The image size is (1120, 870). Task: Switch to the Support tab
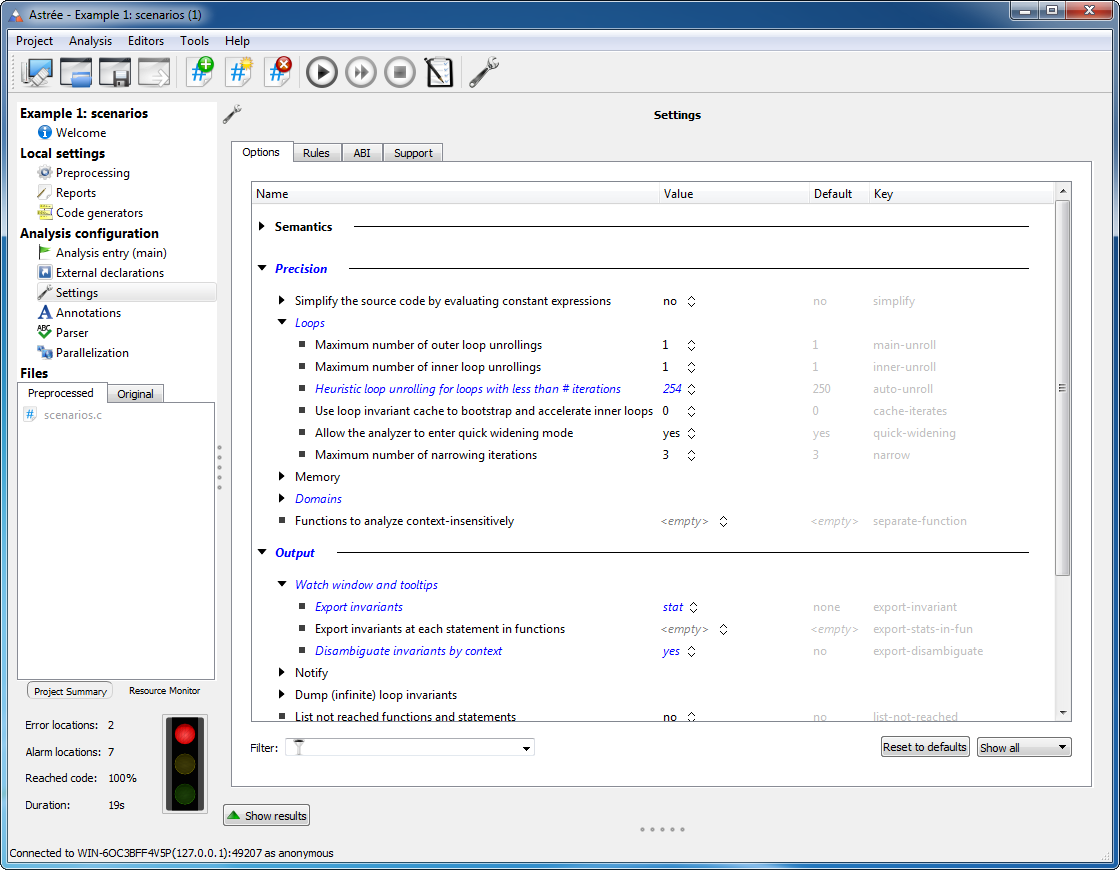point(413,153)
